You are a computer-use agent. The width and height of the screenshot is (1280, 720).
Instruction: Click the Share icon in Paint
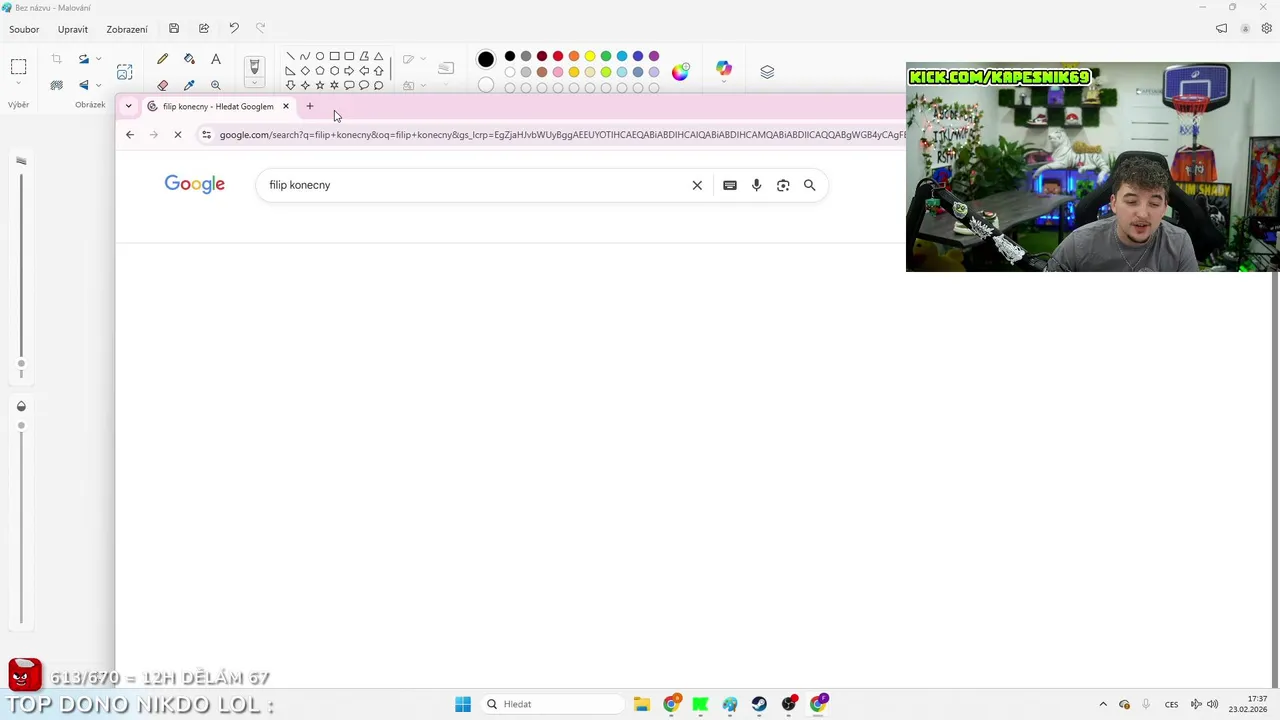(204, 29)
